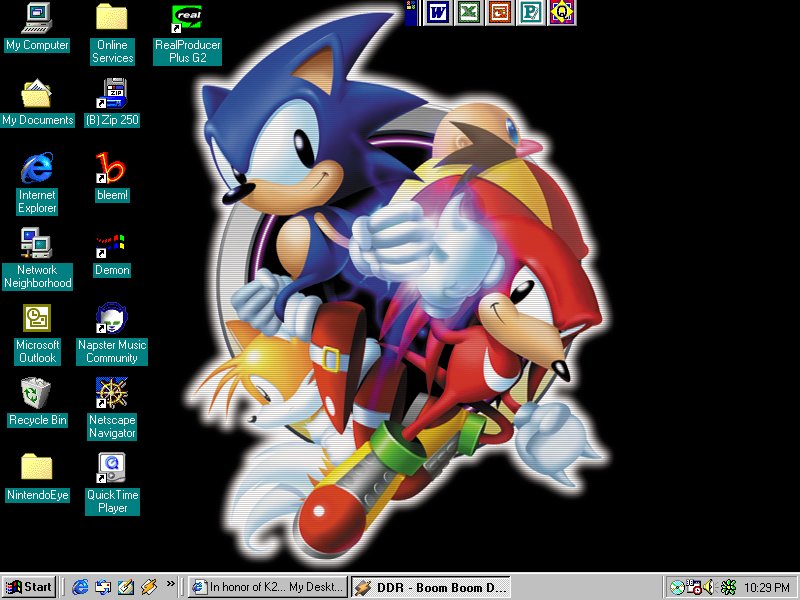Switch to the 'DDR - Boom Boom D...' taskbar button

(x=431, y=587)
